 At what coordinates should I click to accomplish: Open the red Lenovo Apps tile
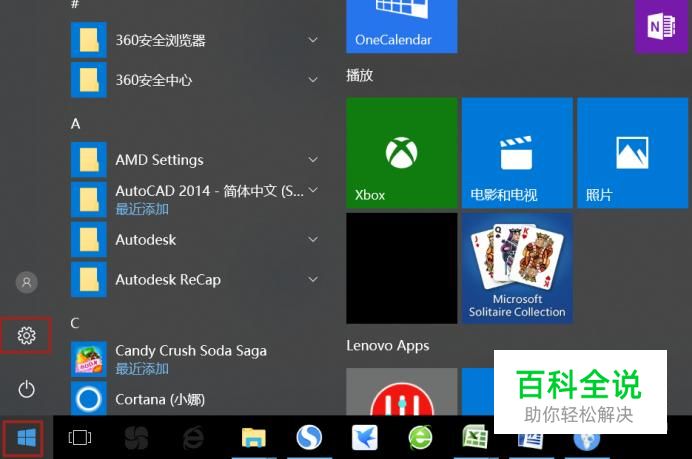(x=402, y=392)
